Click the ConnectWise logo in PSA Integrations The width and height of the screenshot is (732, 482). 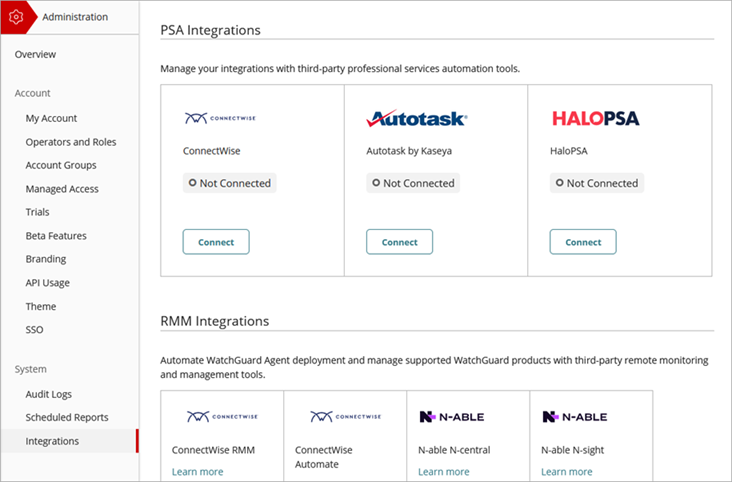220,118
